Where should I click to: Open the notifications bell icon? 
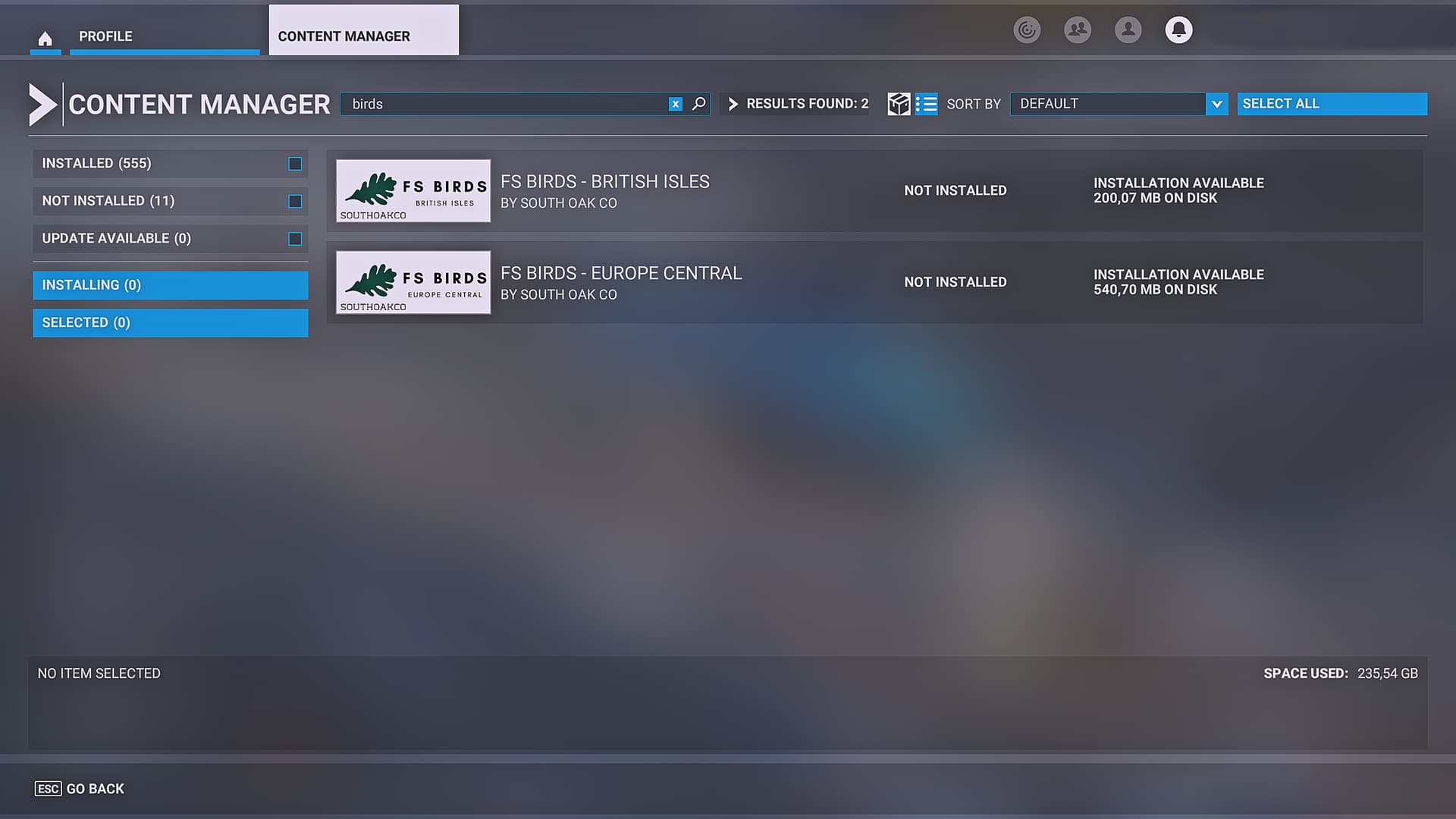pos(1178,30)
